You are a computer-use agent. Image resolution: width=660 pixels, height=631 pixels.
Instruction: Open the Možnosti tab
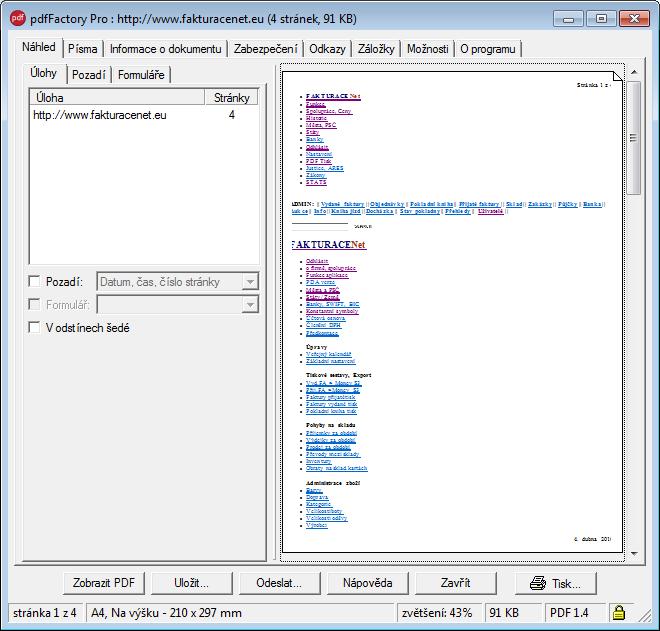428,49
